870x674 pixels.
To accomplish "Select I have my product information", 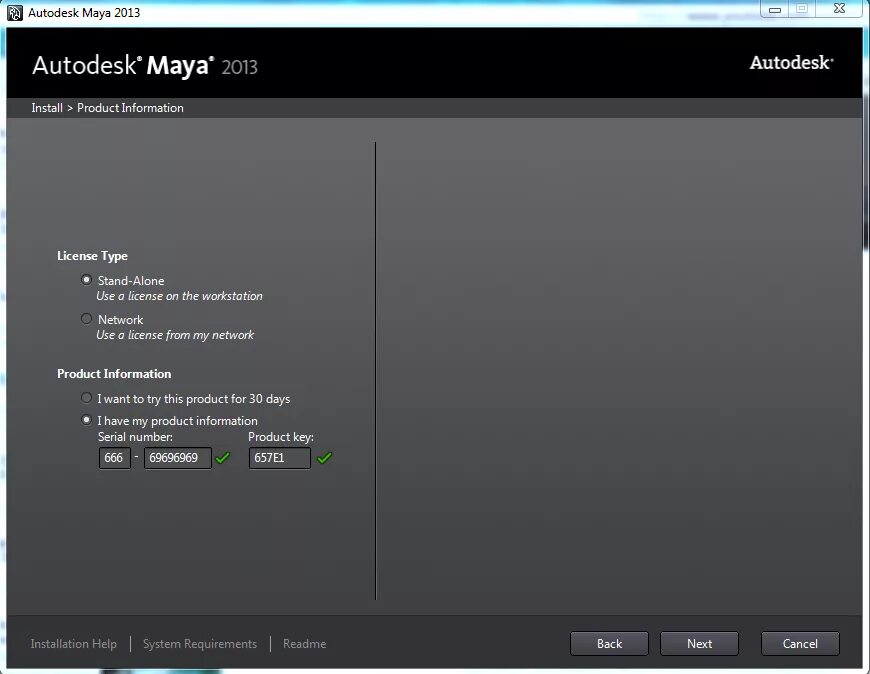I will pyautogui.click(x=86, y=420).
